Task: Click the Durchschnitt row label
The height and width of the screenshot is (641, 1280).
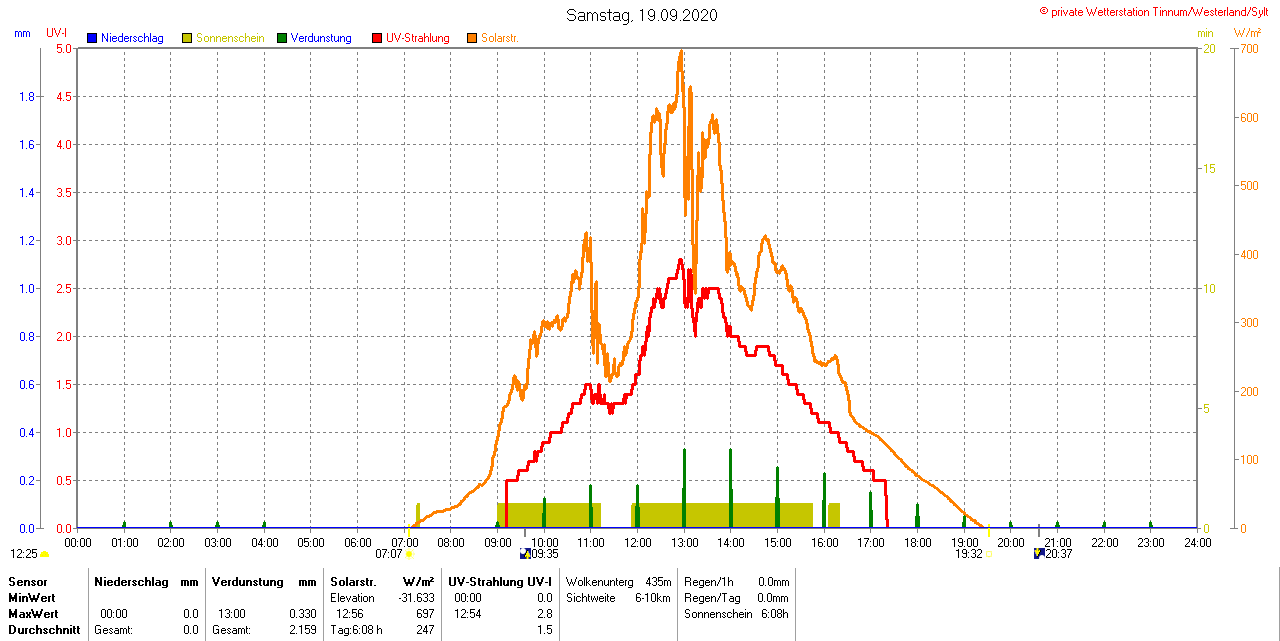Action: coord(44,630)
